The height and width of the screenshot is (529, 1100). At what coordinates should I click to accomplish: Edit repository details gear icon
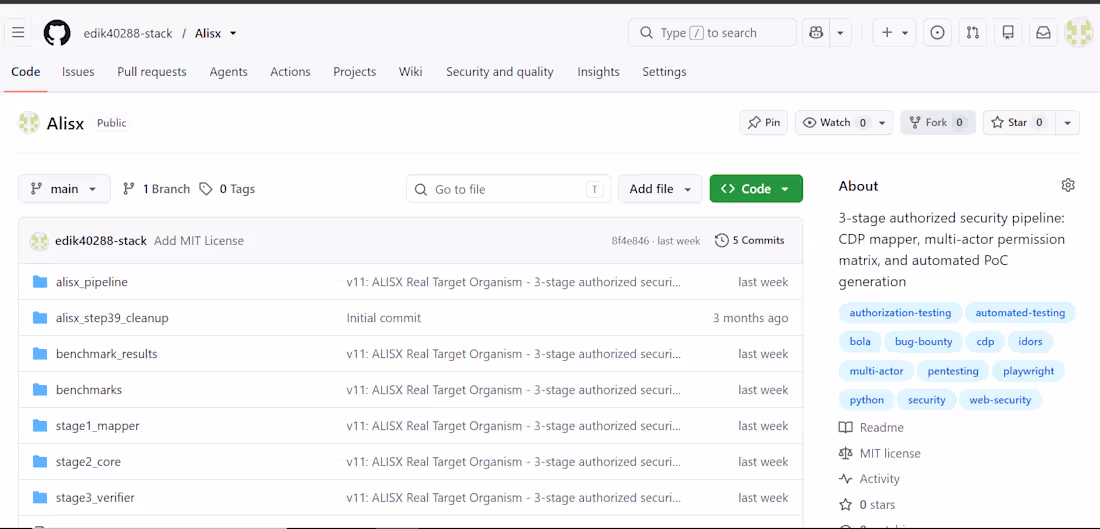click(x=1068, y=185)
